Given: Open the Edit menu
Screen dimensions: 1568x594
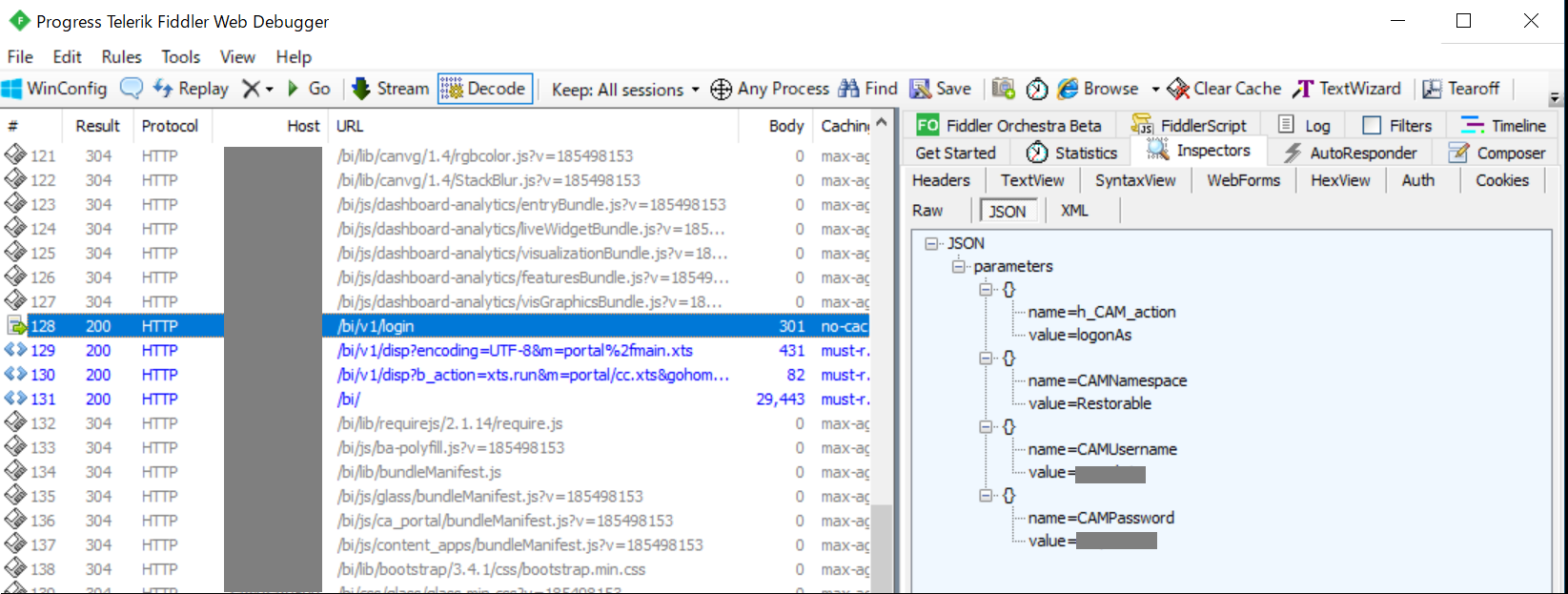Looking at the screenshot, I should pos(67,57).
